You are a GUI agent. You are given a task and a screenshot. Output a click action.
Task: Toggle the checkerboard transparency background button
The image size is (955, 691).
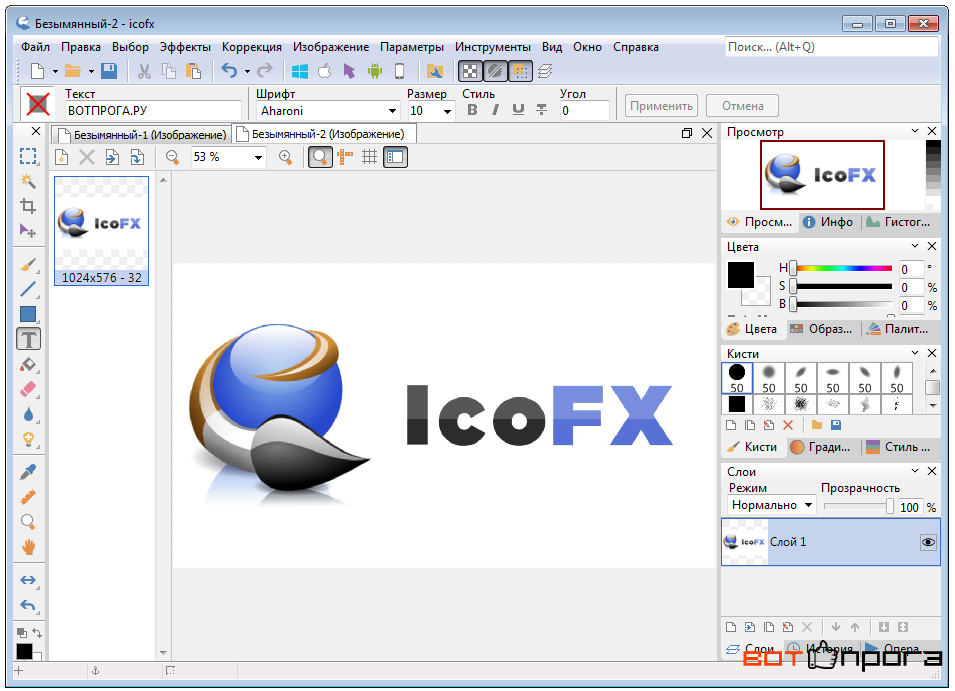(470, 71)
